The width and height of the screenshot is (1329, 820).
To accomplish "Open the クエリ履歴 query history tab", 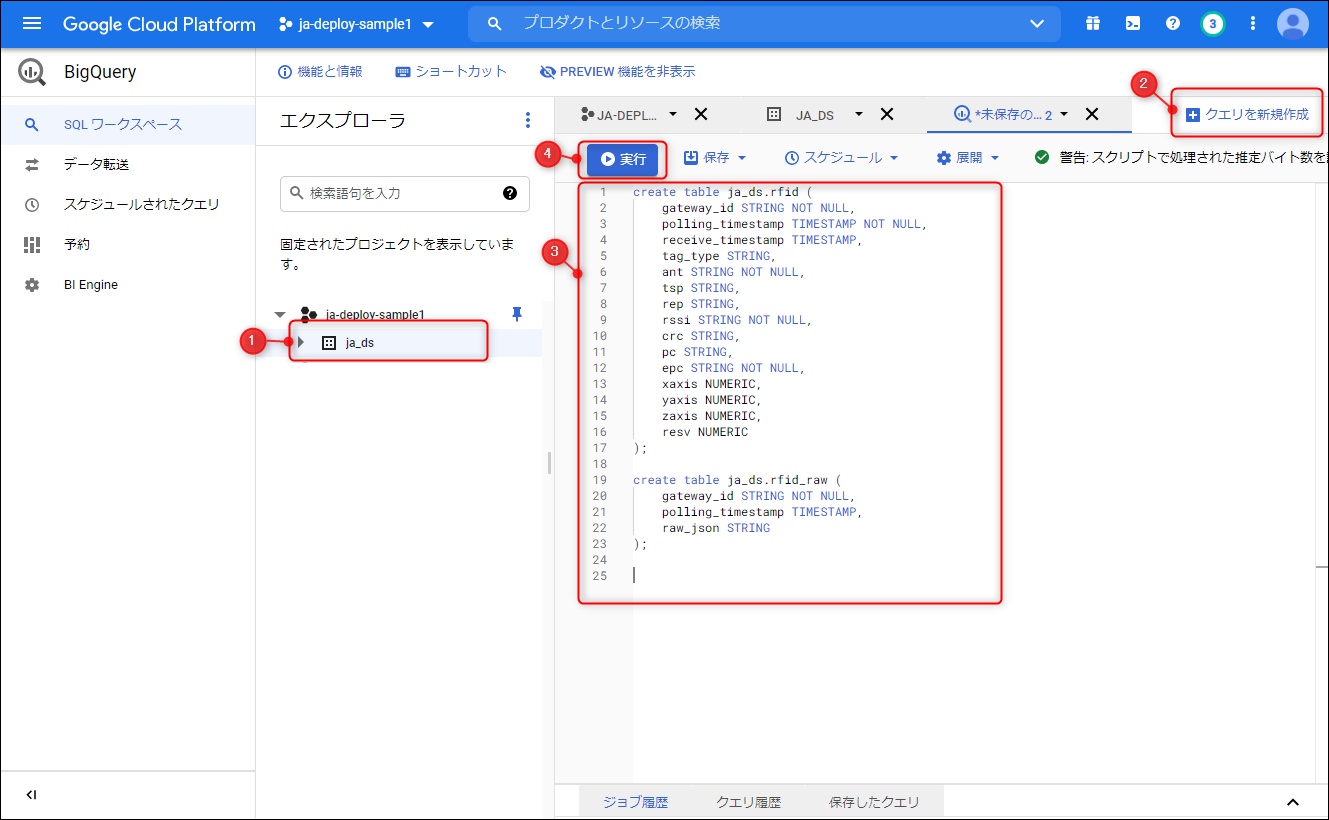I will (x=748, y=802).
